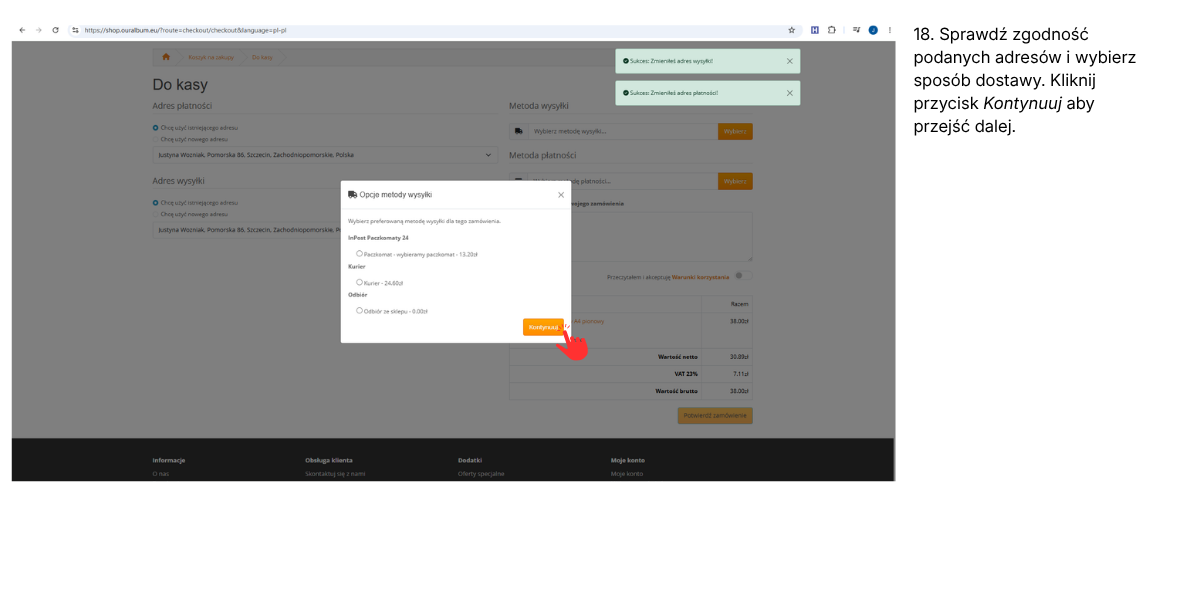Open the 'Koszyk na zakupy' breadcrumb link
Screen dimensions: 1200x600
tap(211, 57)
